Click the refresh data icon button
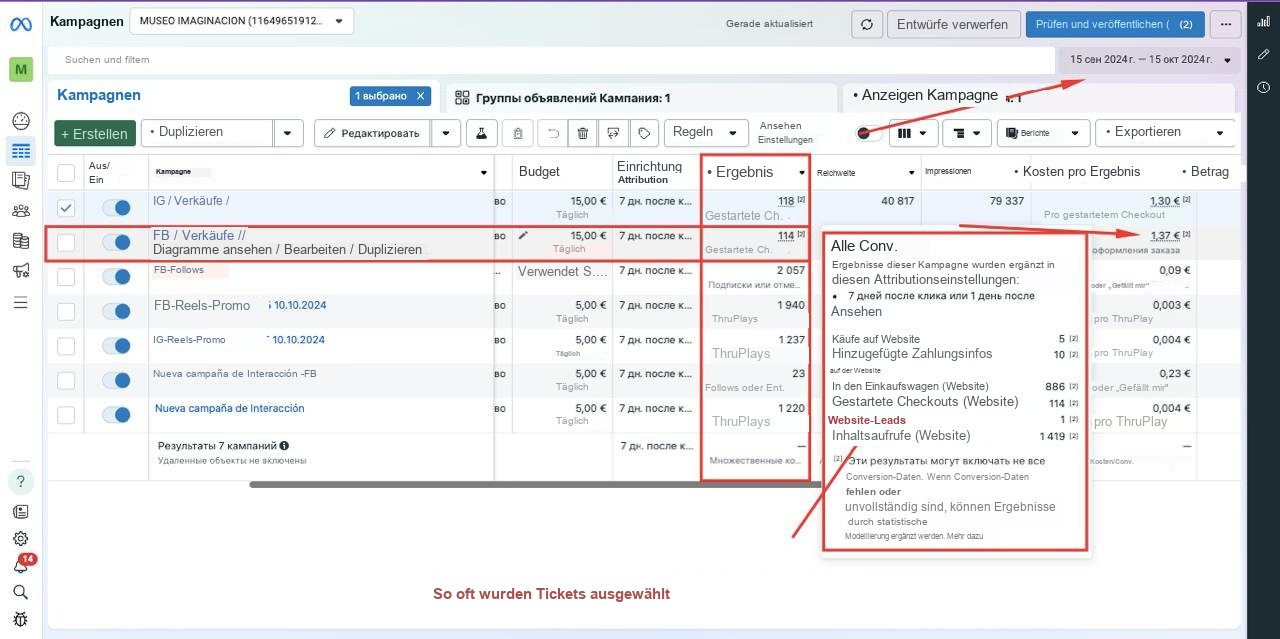Screen dimensions: 1280x639 866,24
